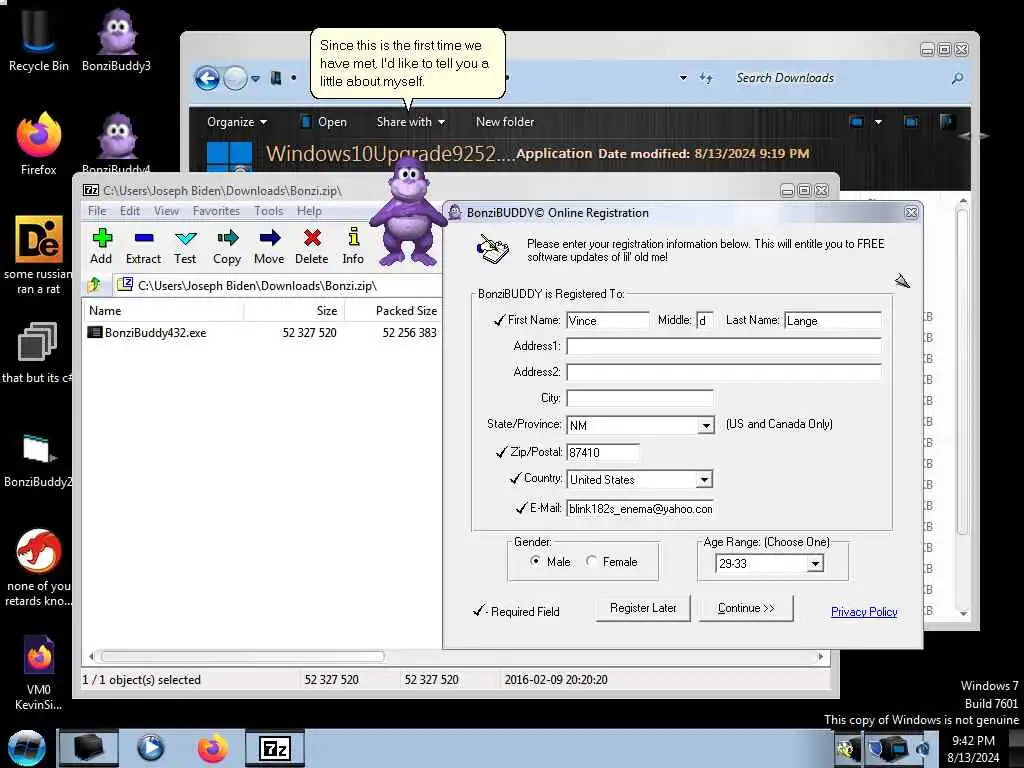Open the 7-Zip File menu
1024x768 pixels.
pos(97,211)
